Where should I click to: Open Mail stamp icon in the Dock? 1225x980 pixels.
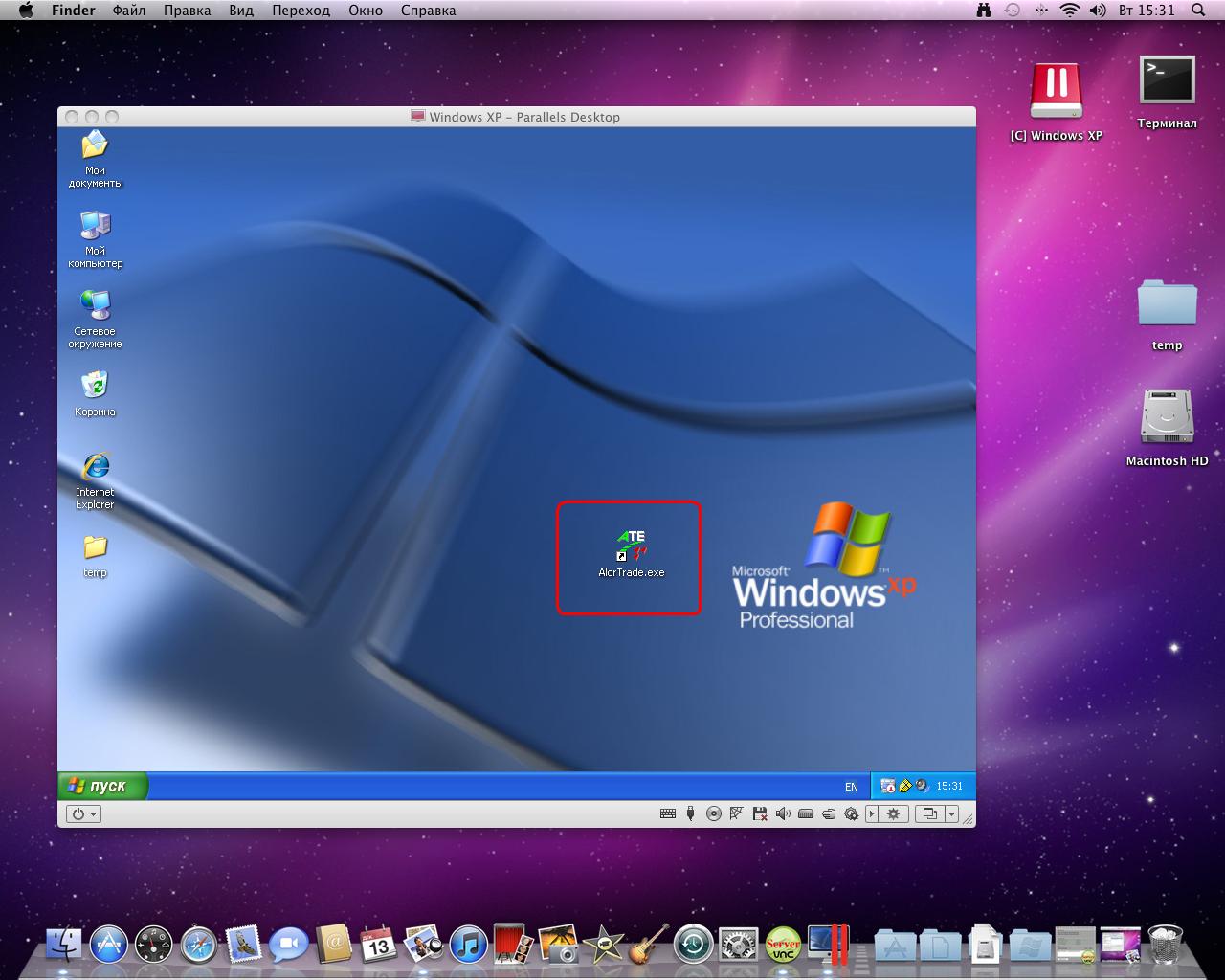pos(244,944)
